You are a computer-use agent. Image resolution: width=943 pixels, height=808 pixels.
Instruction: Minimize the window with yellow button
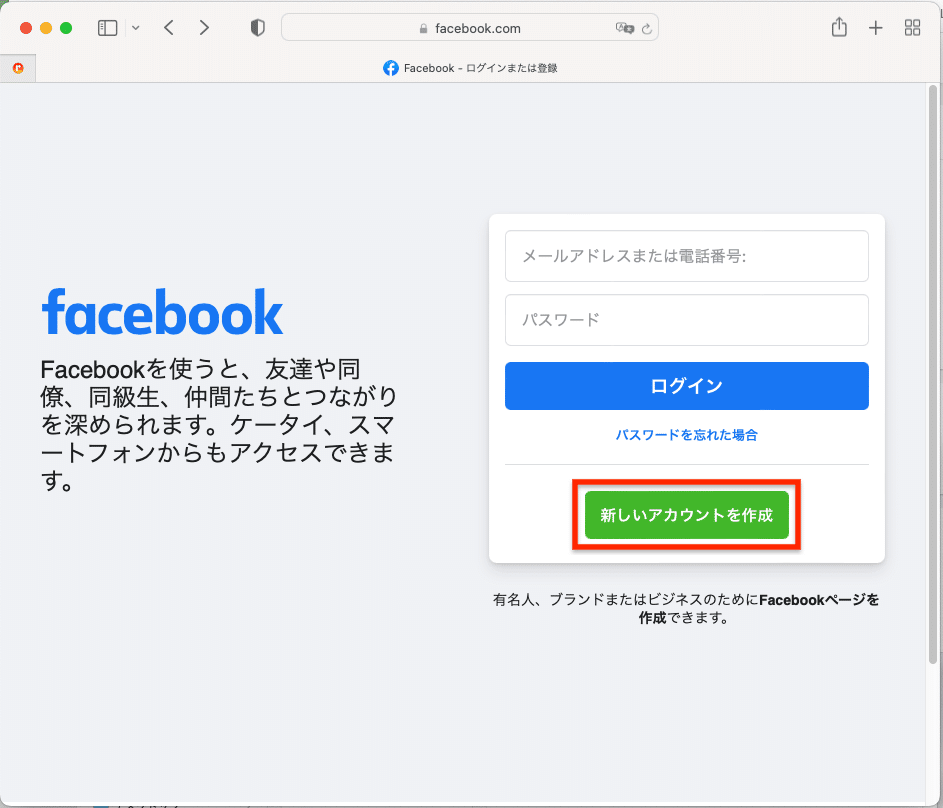46,28
